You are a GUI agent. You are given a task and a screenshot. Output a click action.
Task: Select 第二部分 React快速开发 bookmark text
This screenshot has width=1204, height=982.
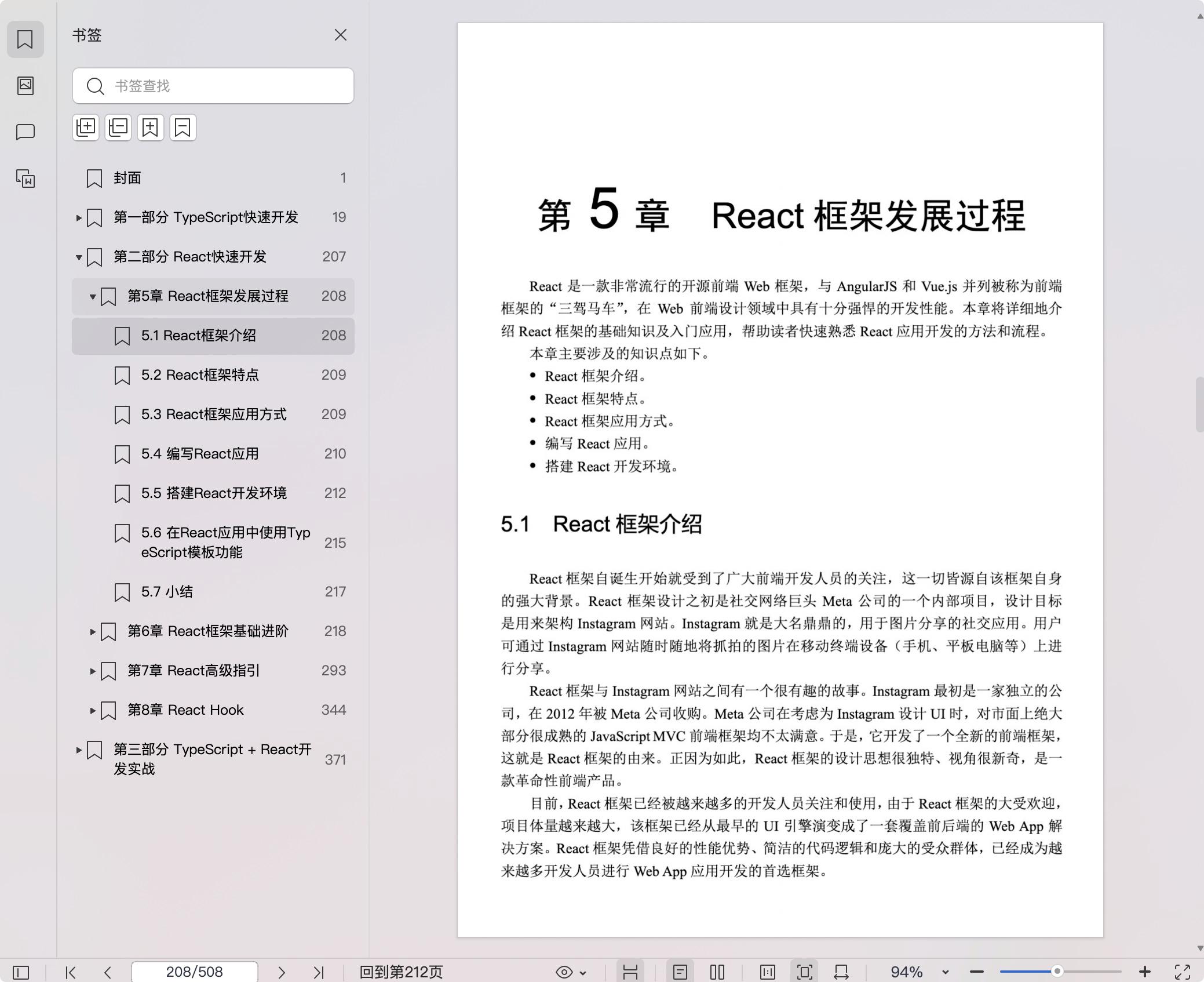(189, 257)
